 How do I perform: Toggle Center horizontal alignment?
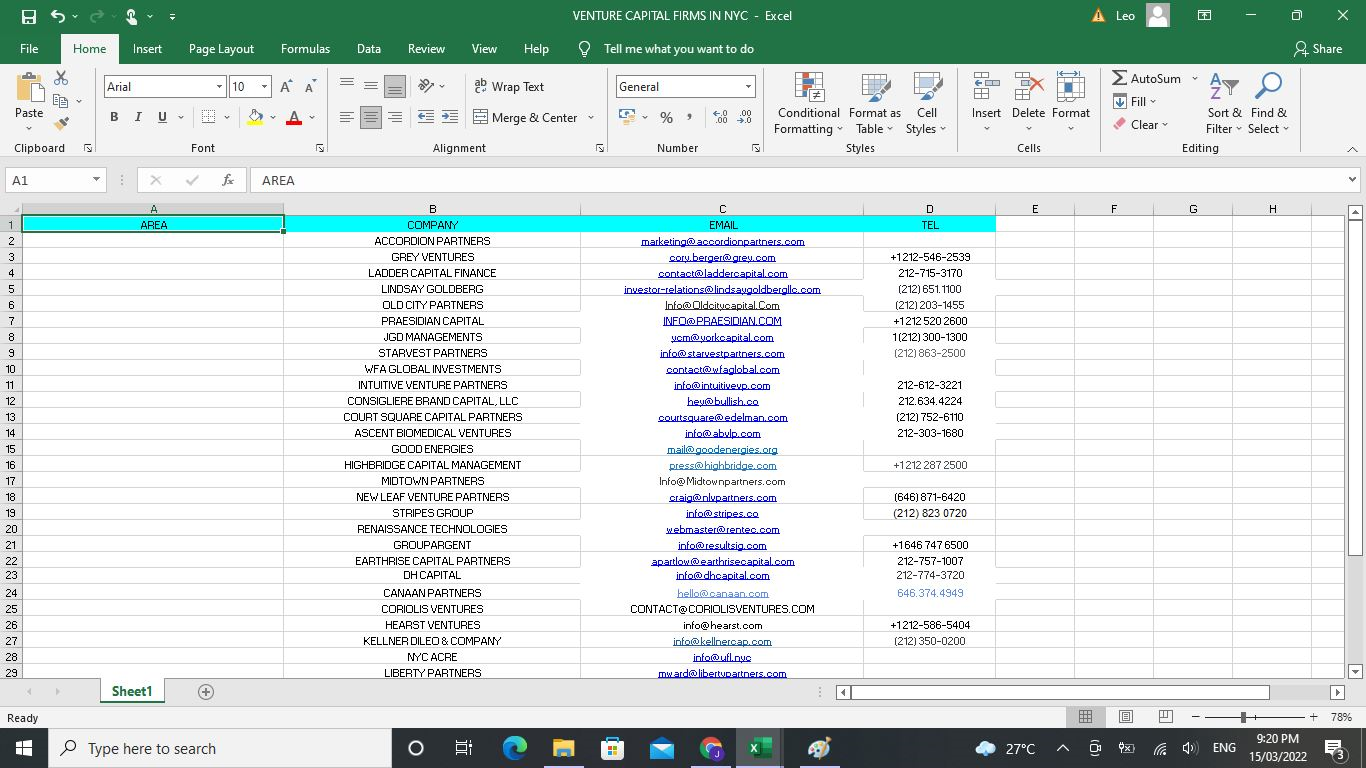pos(371,117)
